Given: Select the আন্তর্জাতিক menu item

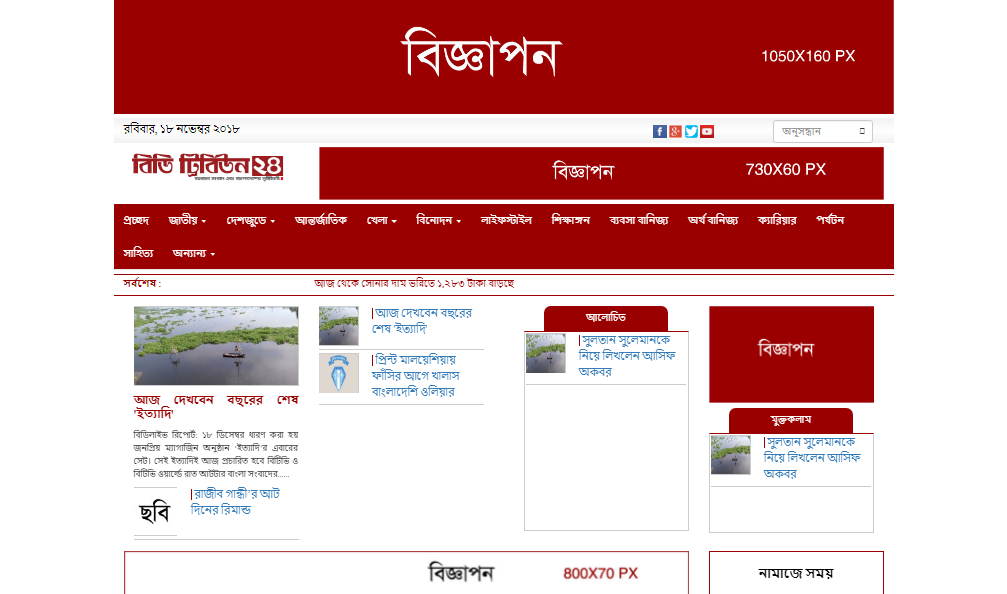Looking at the screenshot, I should (321, 220).
